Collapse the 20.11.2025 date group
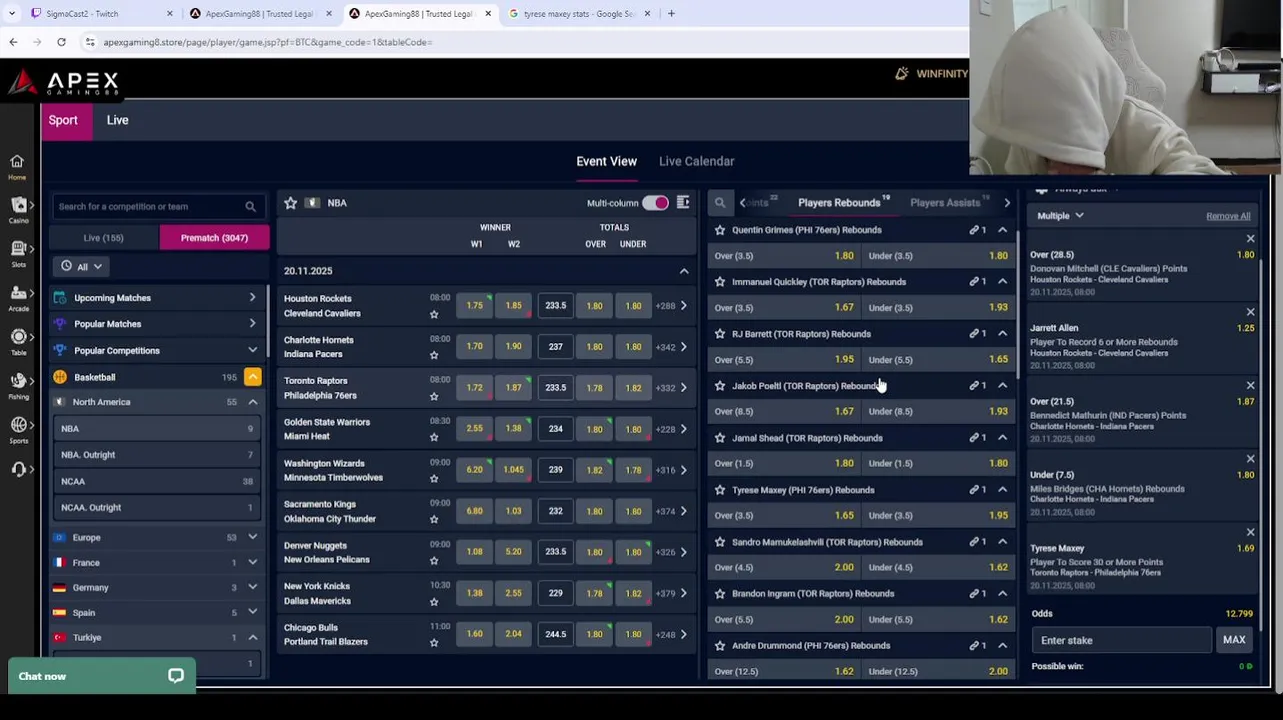The height and width of the screenshot is (720, 1283). (684, 271)
